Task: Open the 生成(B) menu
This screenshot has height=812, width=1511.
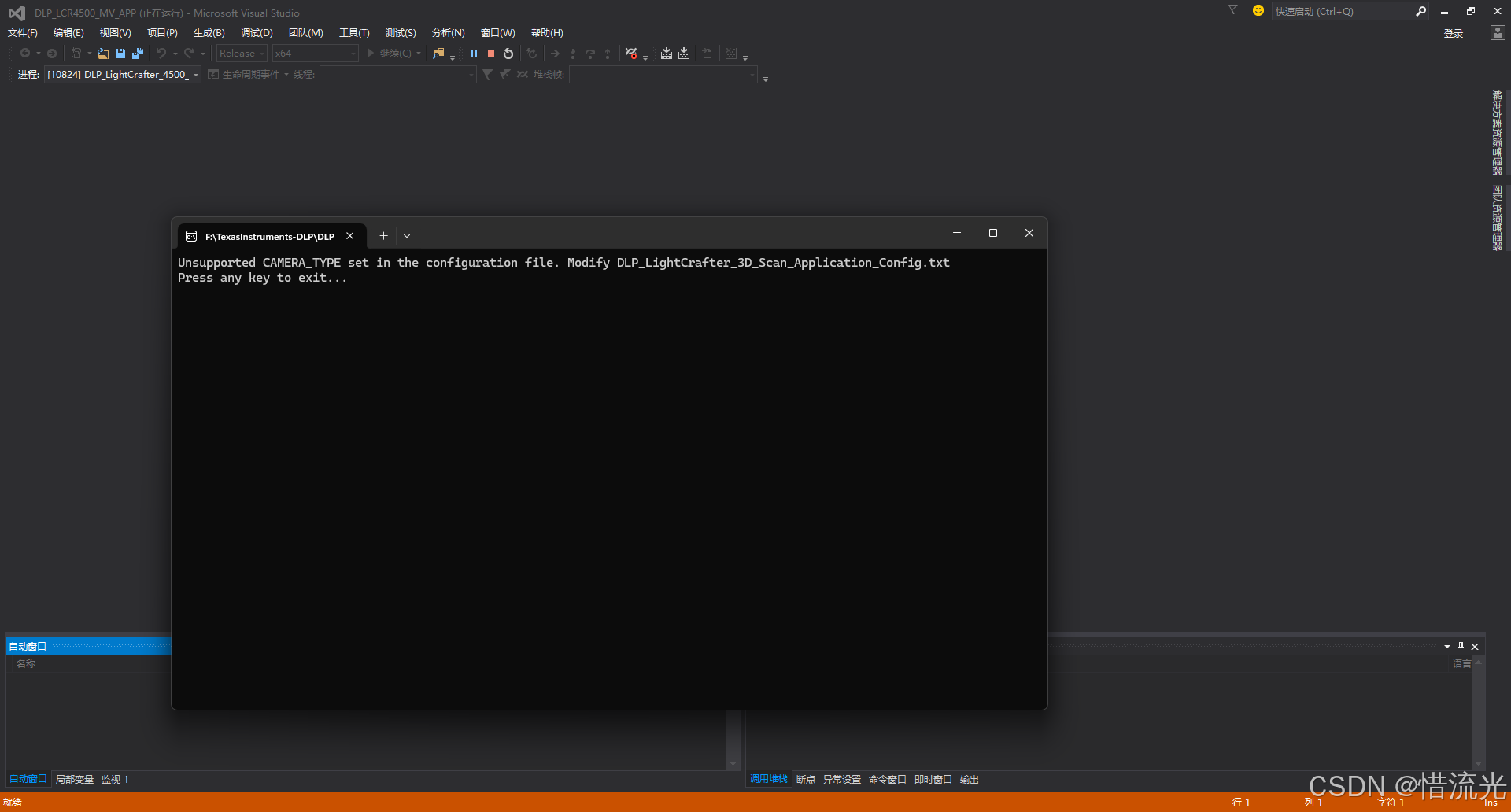Action: click(209, 33)
